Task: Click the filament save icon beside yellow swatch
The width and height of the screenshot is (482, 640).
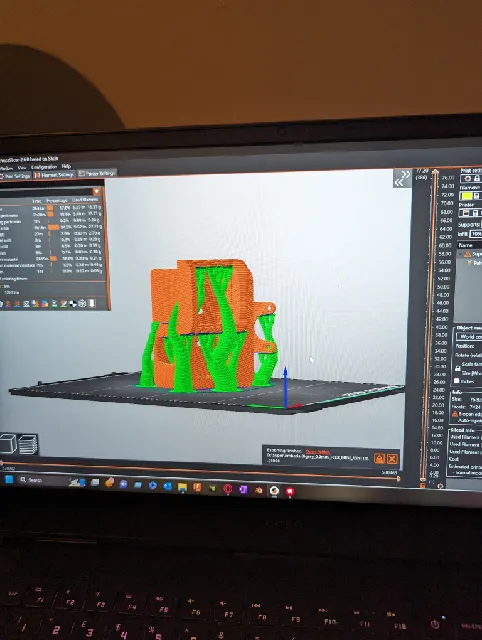Action: pos(477,196)
